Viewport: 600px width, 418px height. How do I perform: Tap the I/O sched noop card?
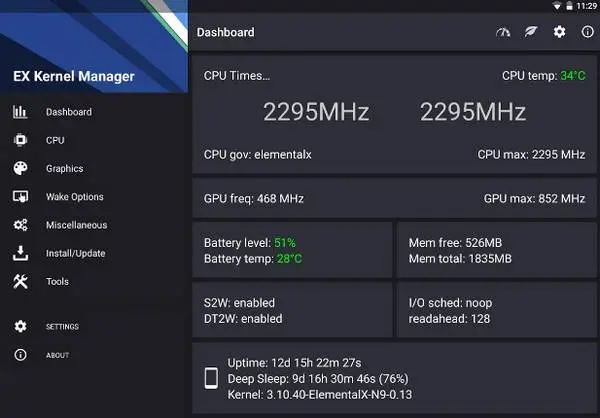[x=497, y=310]
